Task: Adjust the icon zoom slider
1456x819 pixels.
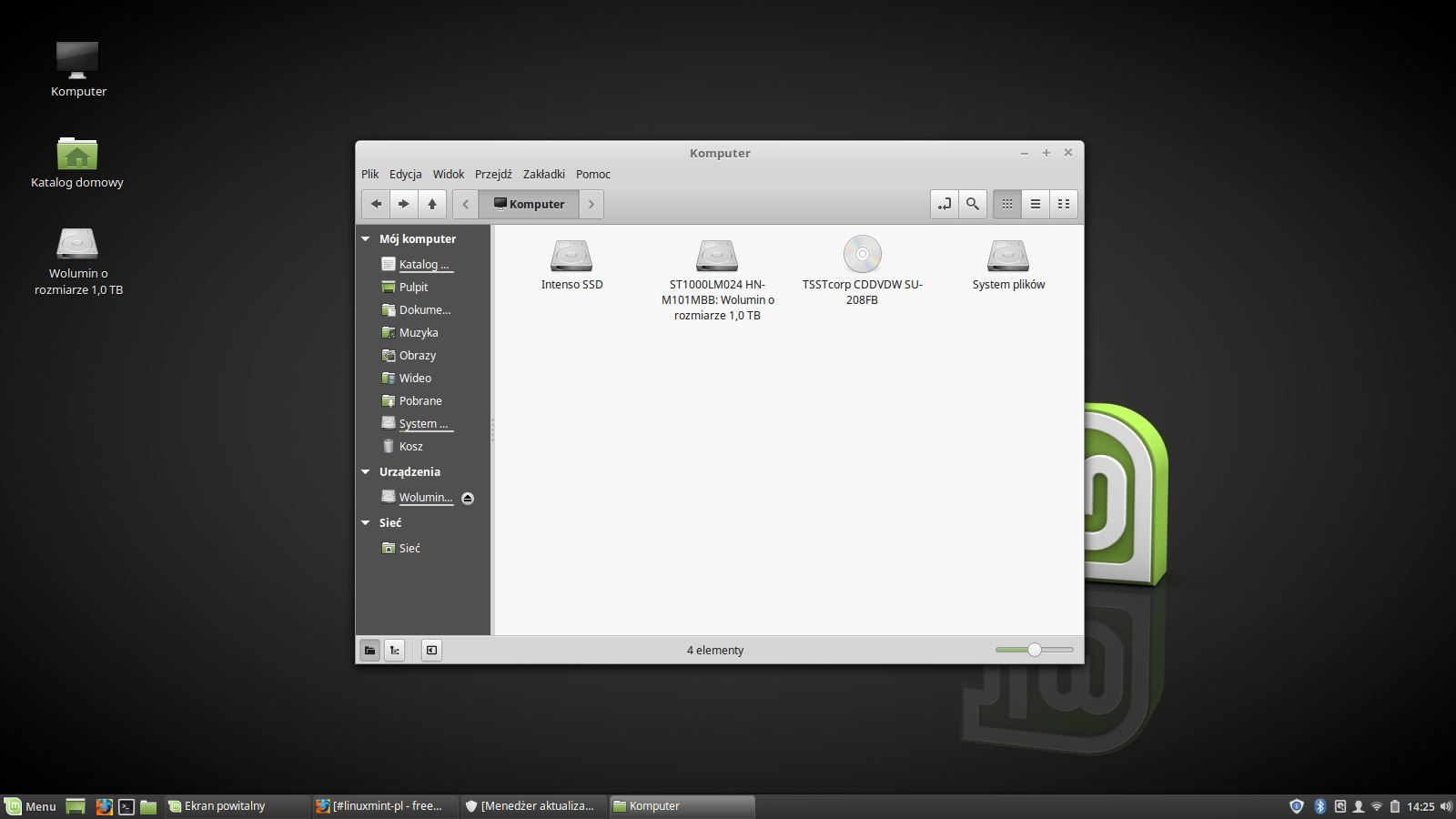Action: coord(1035,650)
